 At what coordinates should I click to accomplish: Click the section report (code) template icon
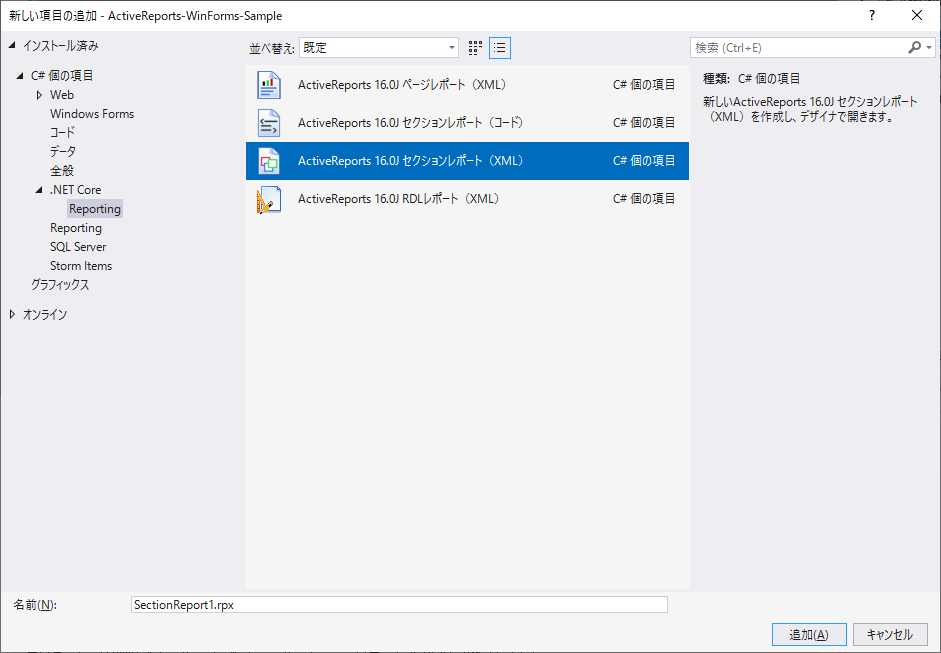point(269,122)
